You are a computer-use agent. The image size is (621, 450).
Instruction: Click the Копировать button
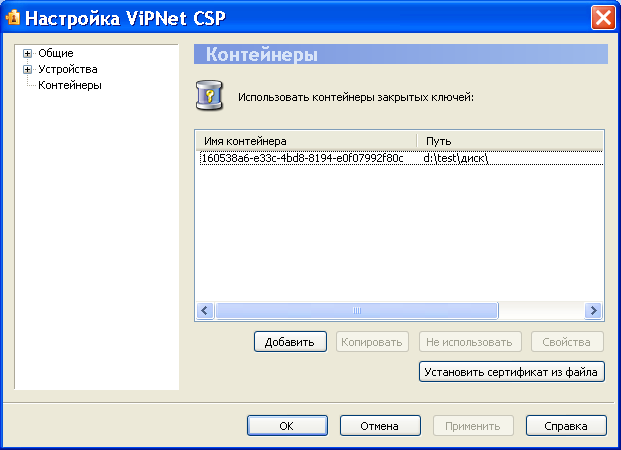372,342
